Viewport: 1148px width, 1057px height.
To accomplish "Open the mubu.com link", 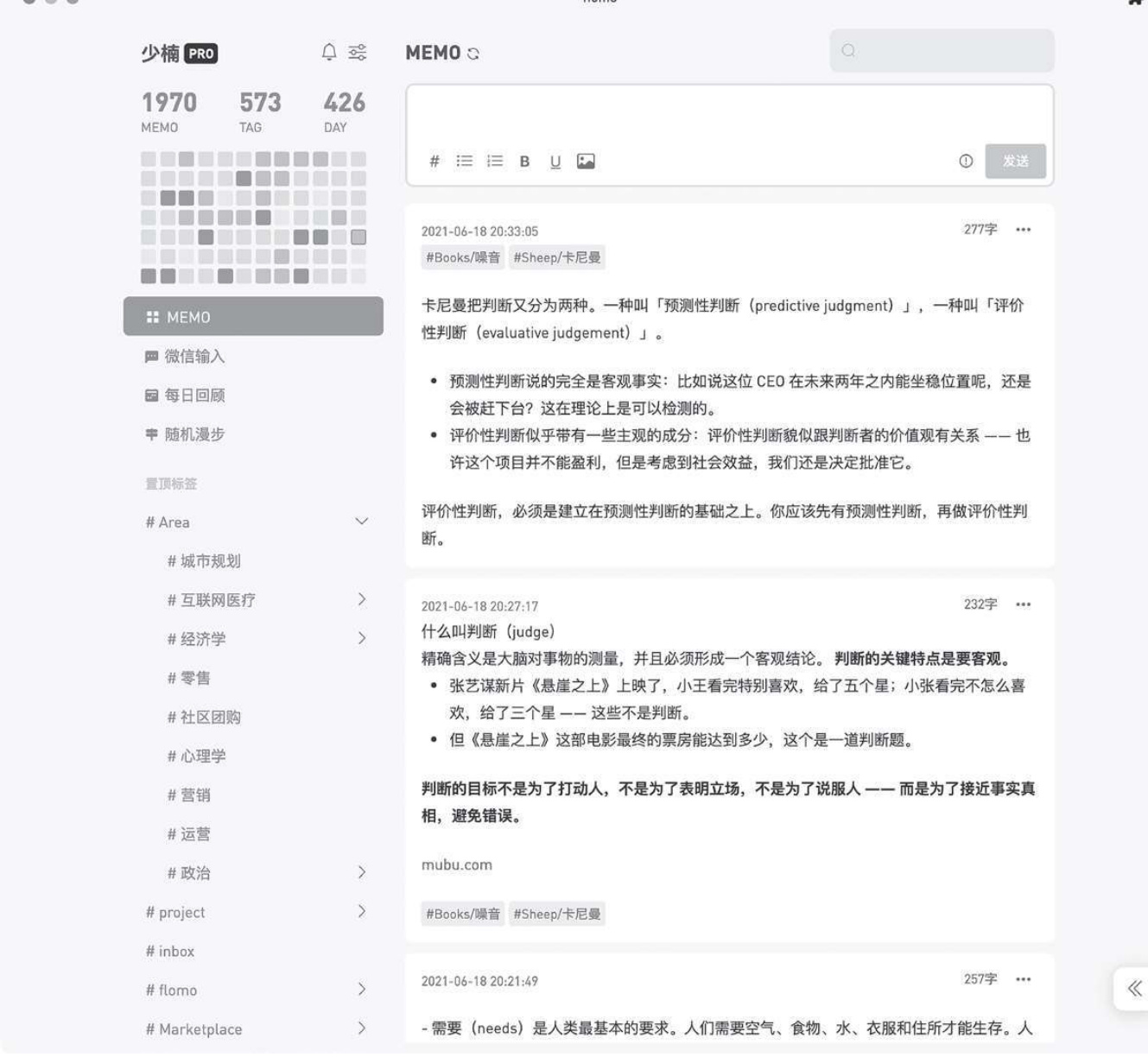I will click(x=457, y=864).
